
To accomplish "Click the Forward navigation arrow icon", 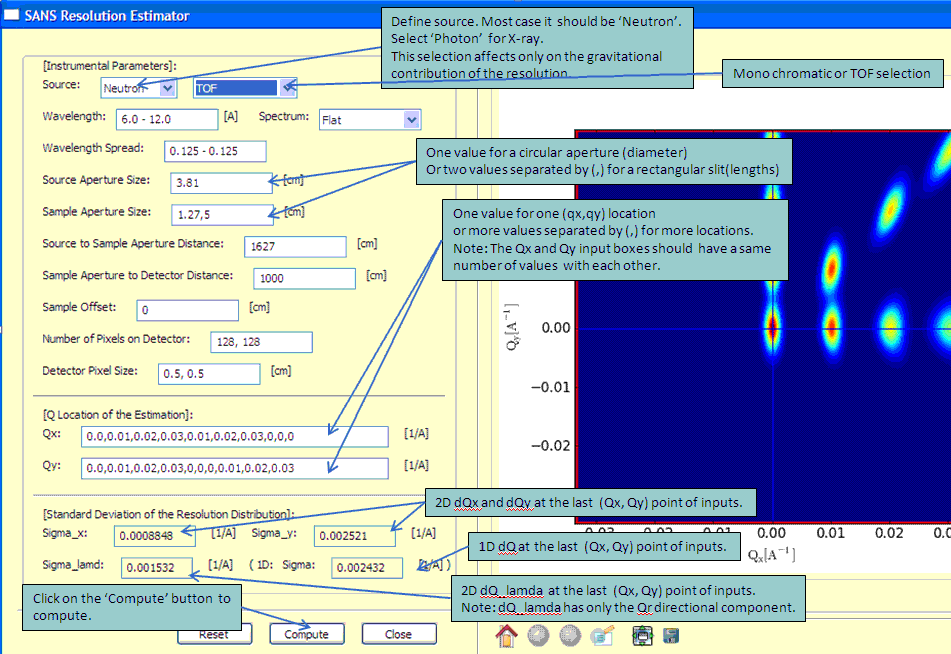I will 568,635.
